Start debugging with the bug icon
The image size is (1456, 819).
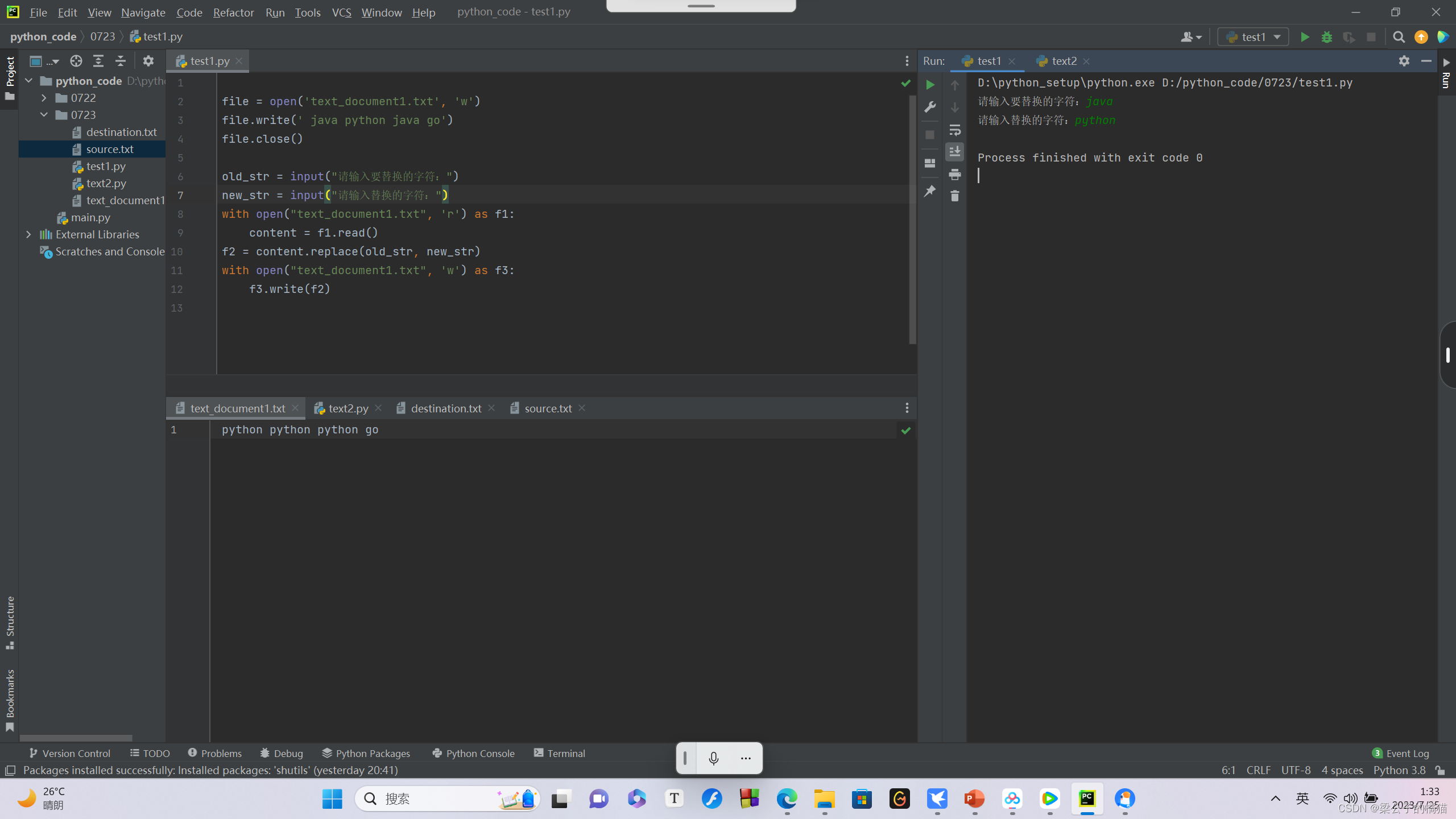[x=1327, y=37]
